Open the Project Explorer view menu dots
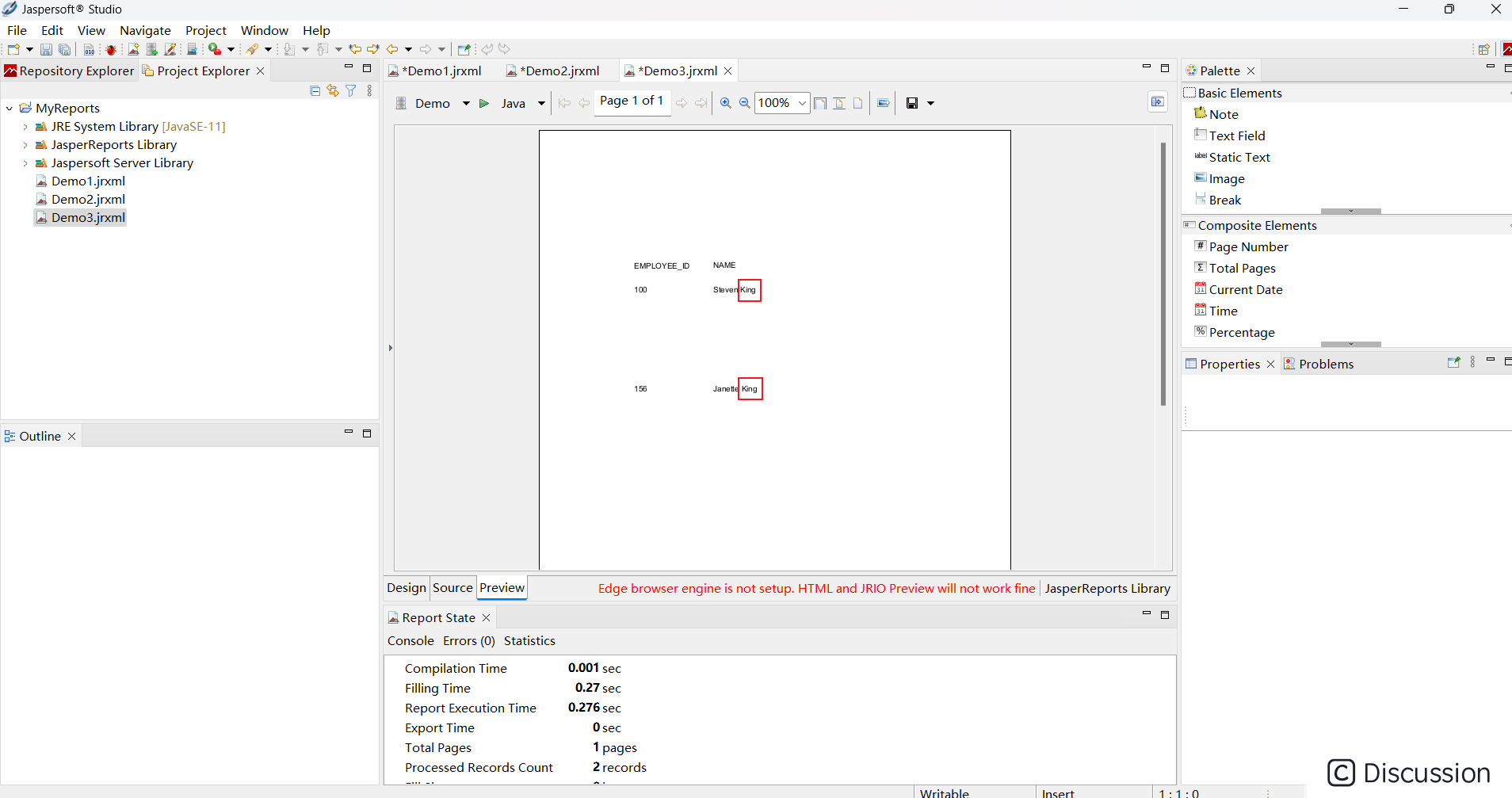The width and height of the screenshot is (1512, 798). pos(369,91)
